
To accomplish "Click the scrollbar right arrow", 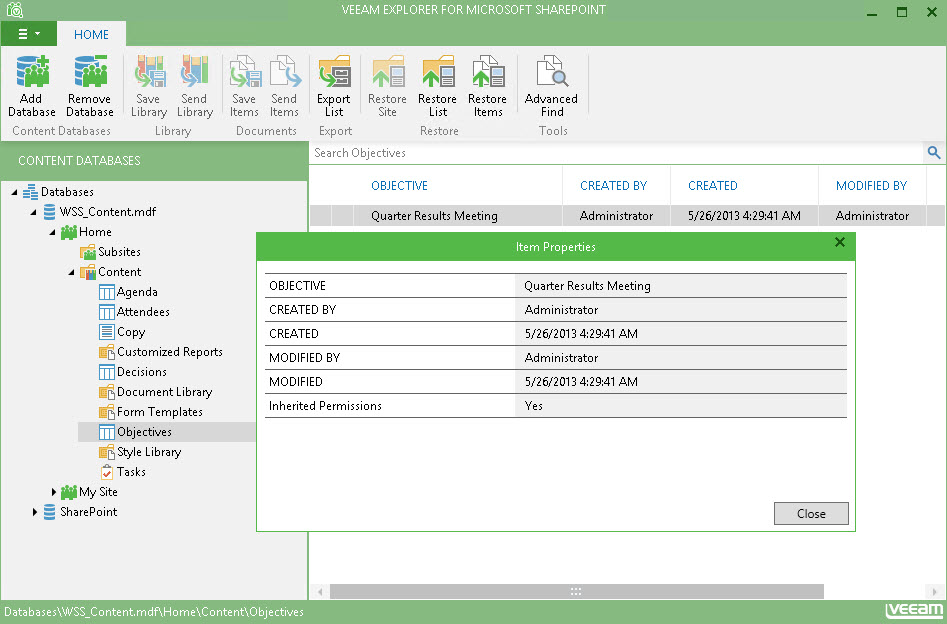I will point(934,591).
